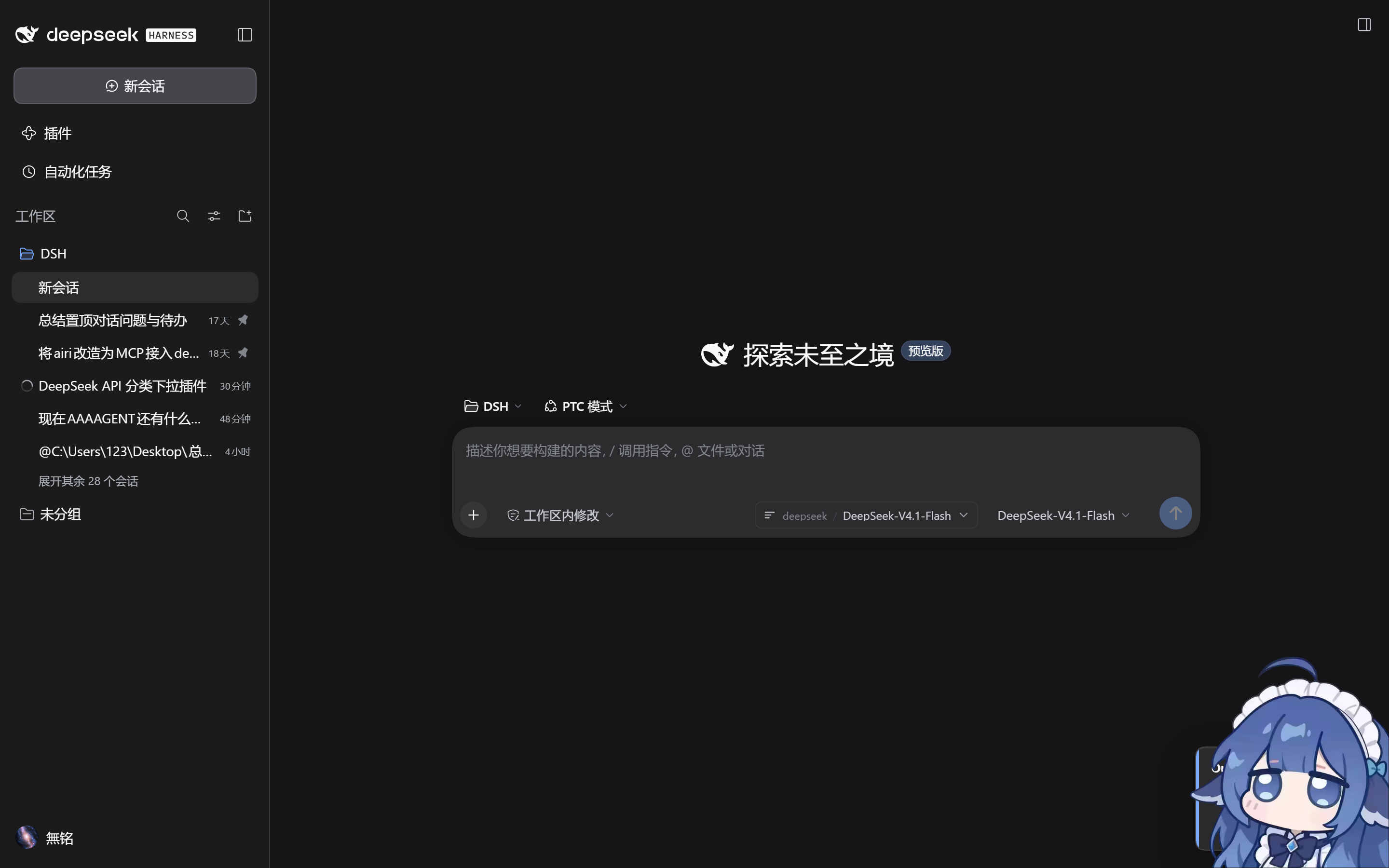Click the deepseek whale logo in sidebar
The width and height of the screenshot is (1389, 868).
pyautogui.click(x=27, y=35)
